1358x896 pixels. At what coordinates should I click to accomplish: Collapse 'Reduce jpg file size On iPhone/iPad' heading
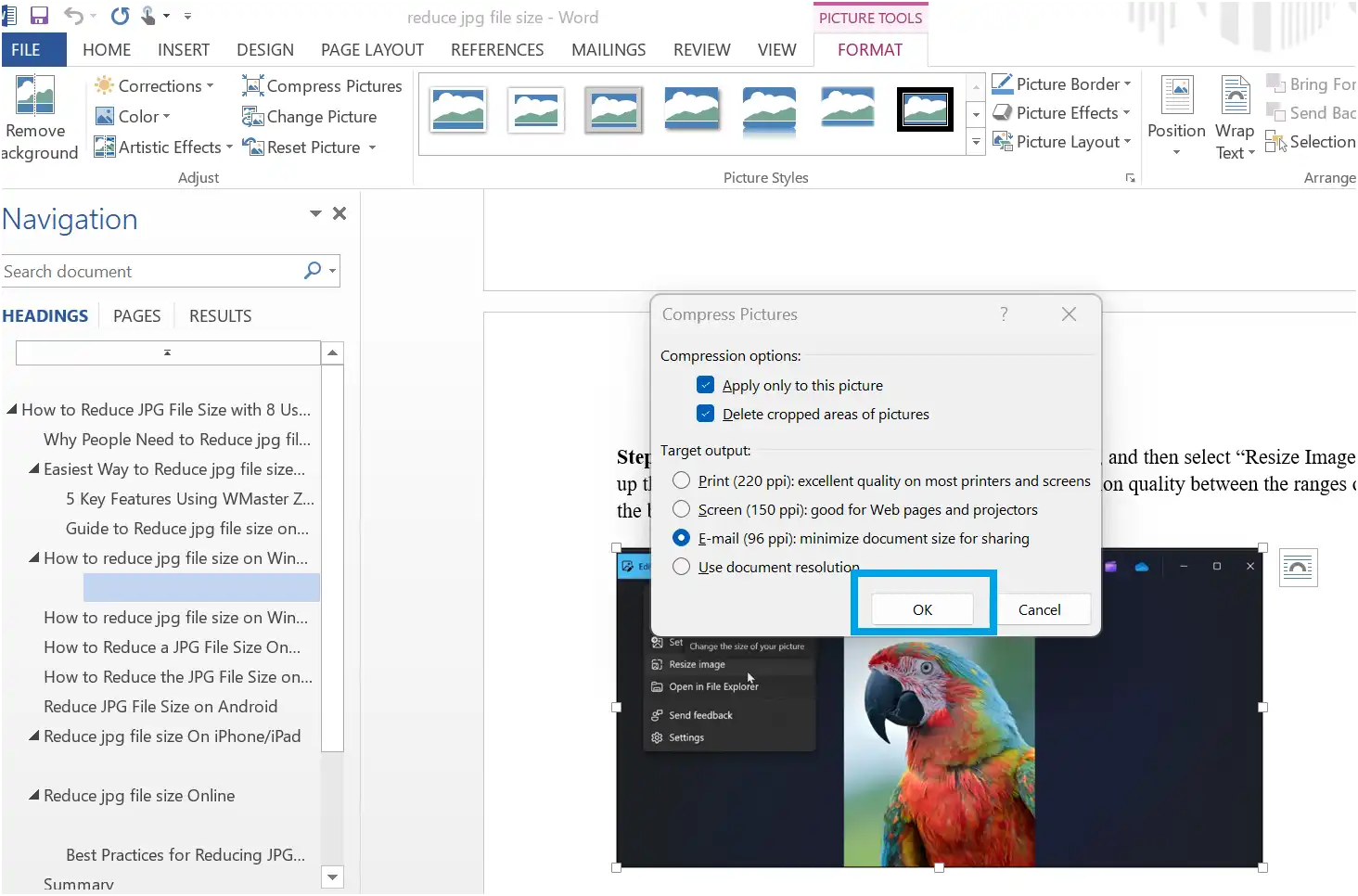click(34, 736)
